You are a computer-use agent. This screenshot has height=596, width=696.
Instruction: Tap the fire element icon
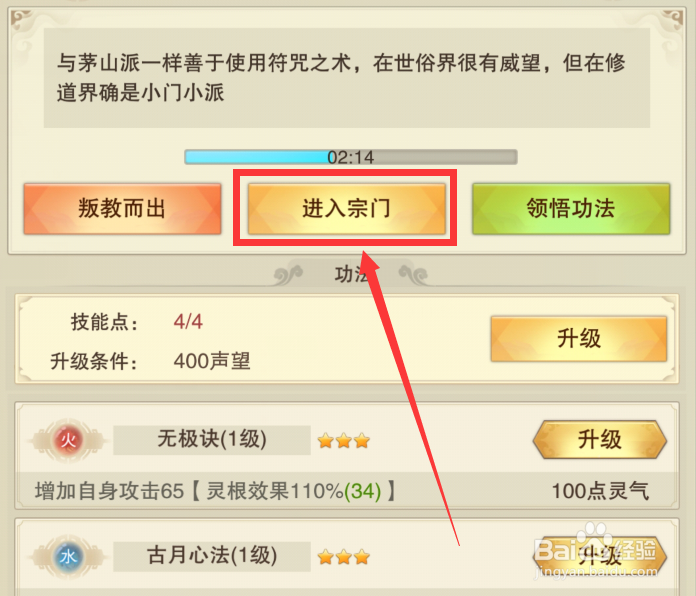[x=68, y=440]
